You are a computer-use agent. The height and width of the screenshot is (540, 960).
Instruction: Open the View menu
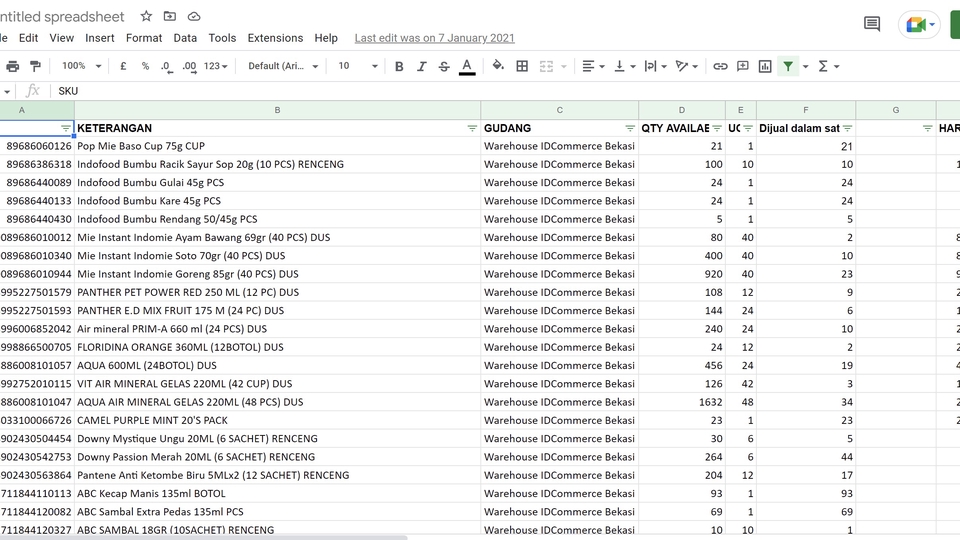tap(61, 38)
